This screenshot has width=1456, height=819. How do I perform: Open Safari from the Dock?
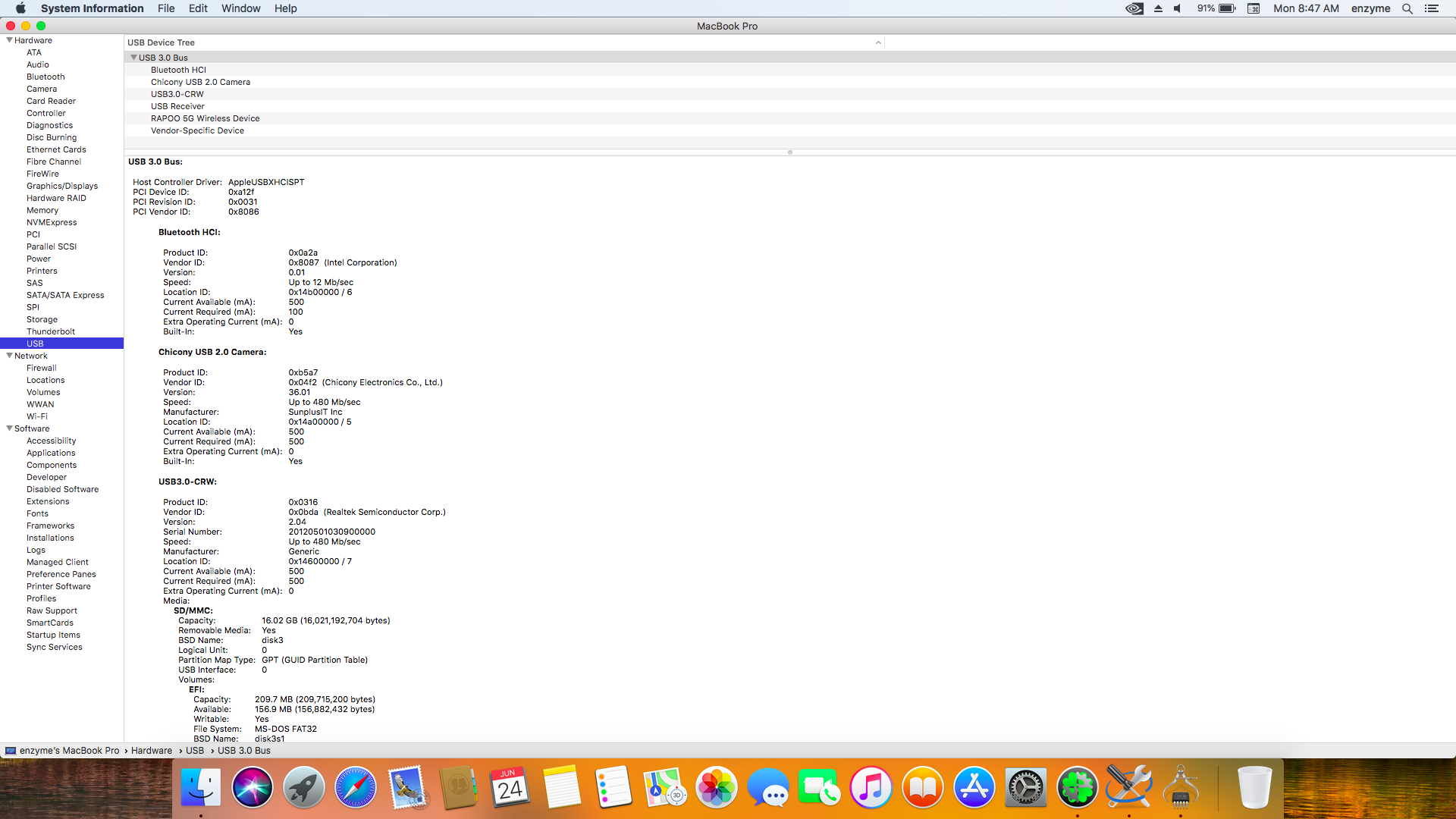click(x=355, y=787)
